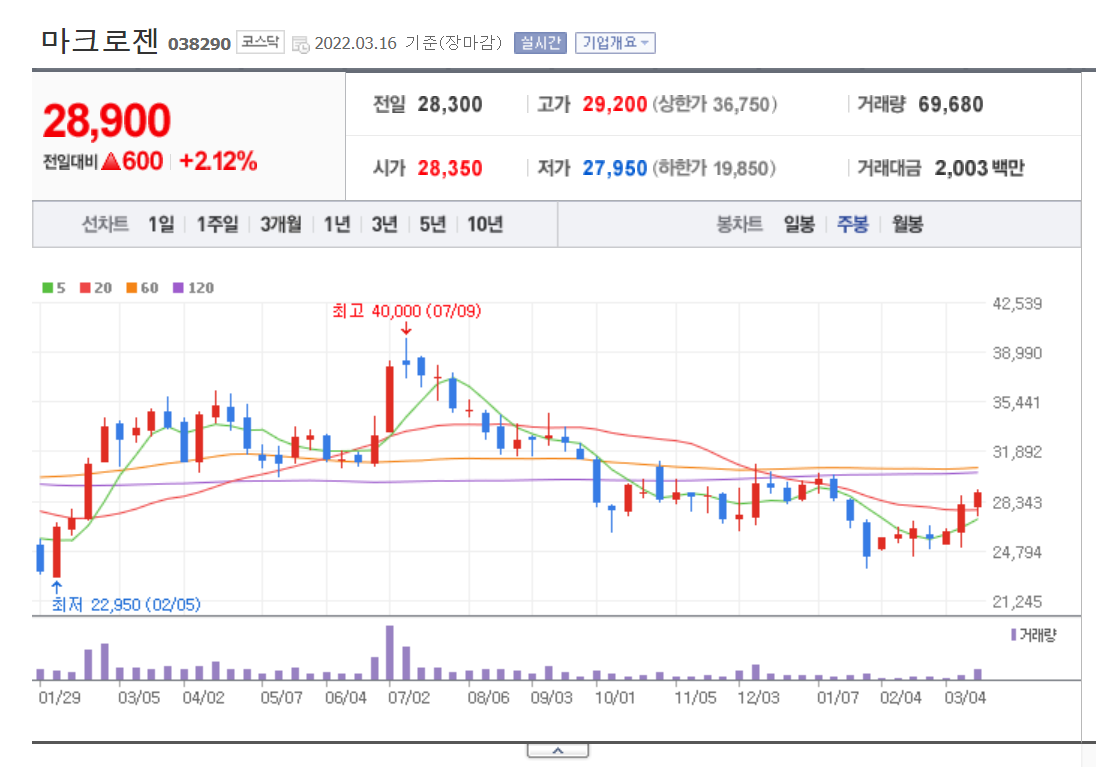
Task: Select the 1일 line chart period
Action: (161, 224)
